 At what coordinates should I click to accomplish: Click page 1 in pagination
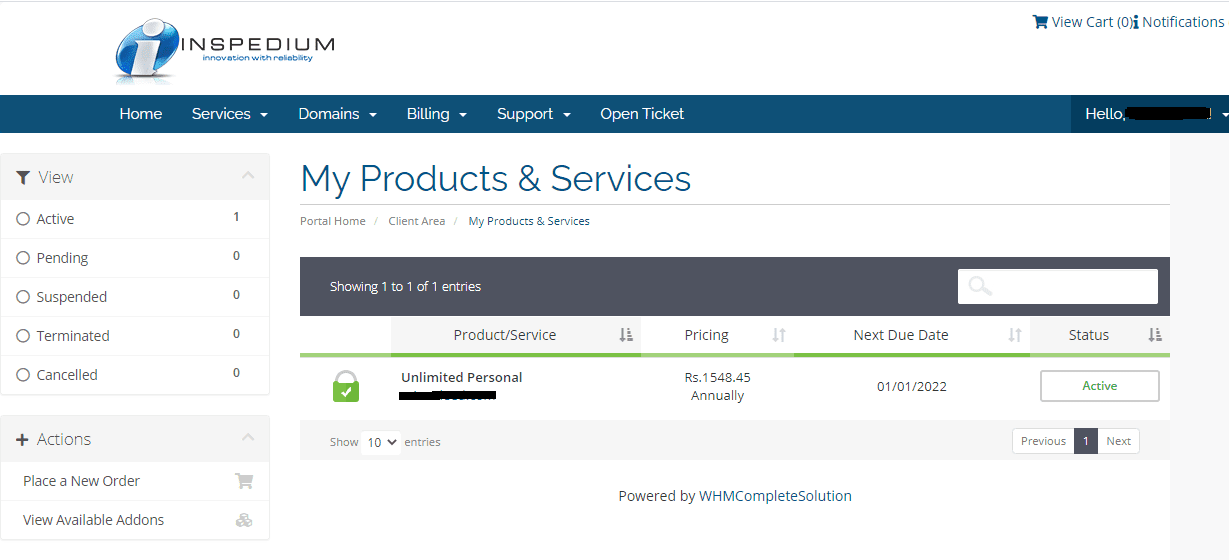pyautogui.click(x=1086, y=441)
